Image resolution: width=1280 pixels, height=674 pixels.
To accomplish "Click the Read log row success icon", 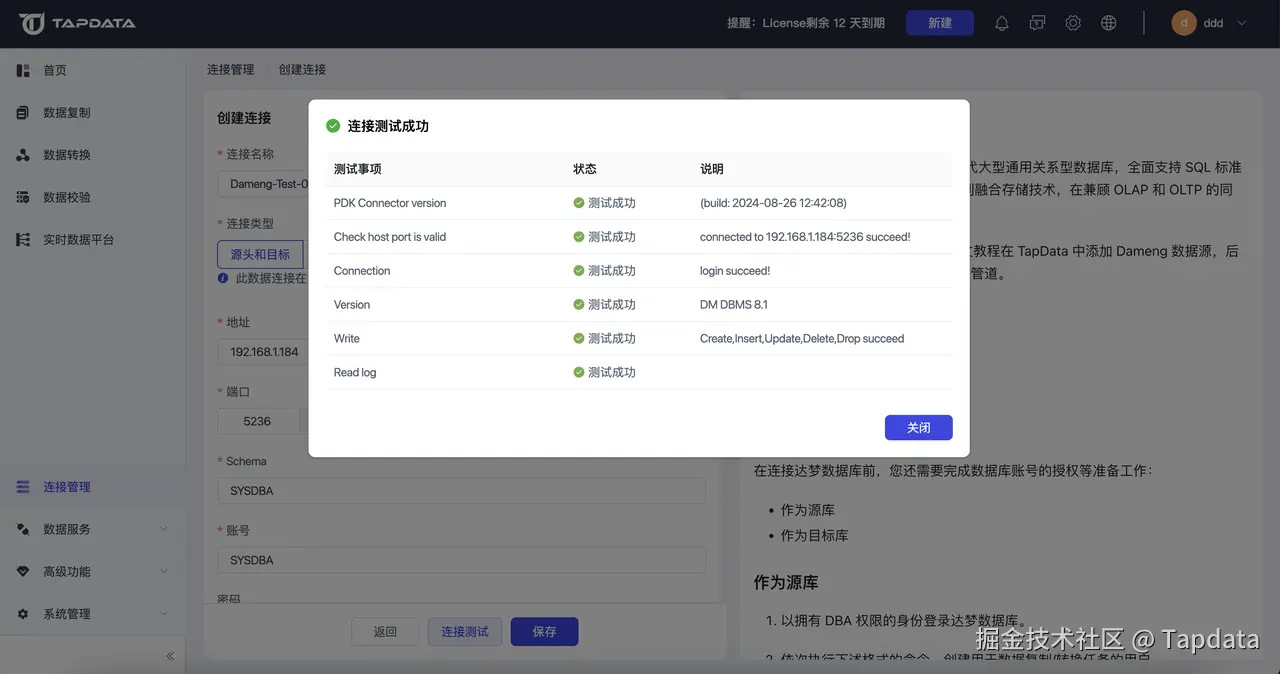I will pyautogui.click(x=579, y=372).
